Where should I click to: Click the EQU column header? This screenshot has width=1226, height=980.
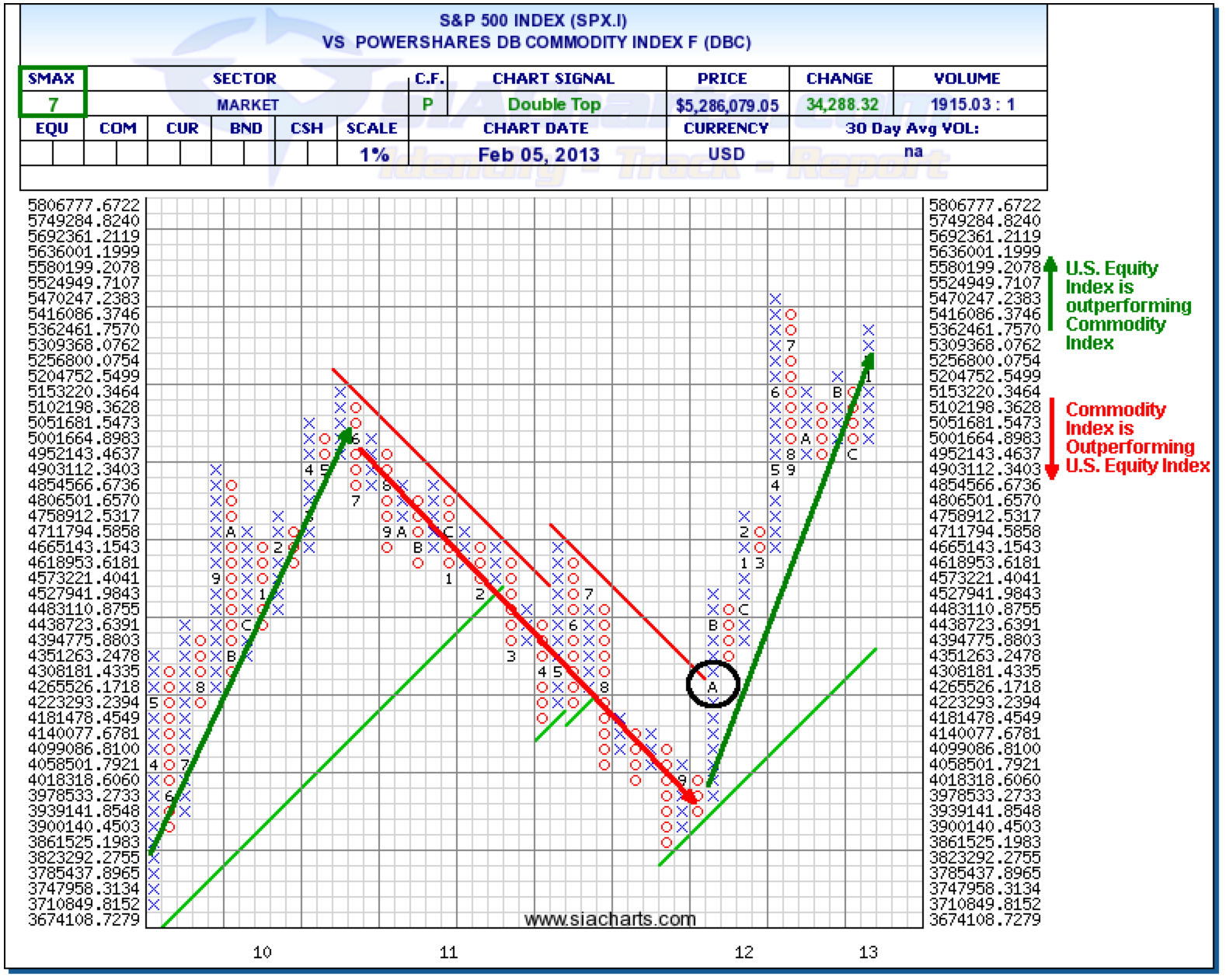point(52,128)
